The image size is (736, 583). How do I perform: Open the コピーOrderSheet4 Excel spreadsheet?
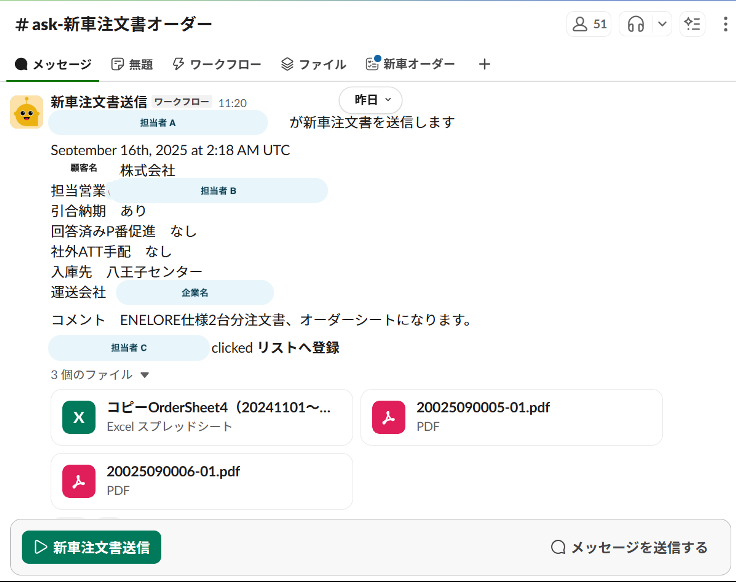coord(201,416)
